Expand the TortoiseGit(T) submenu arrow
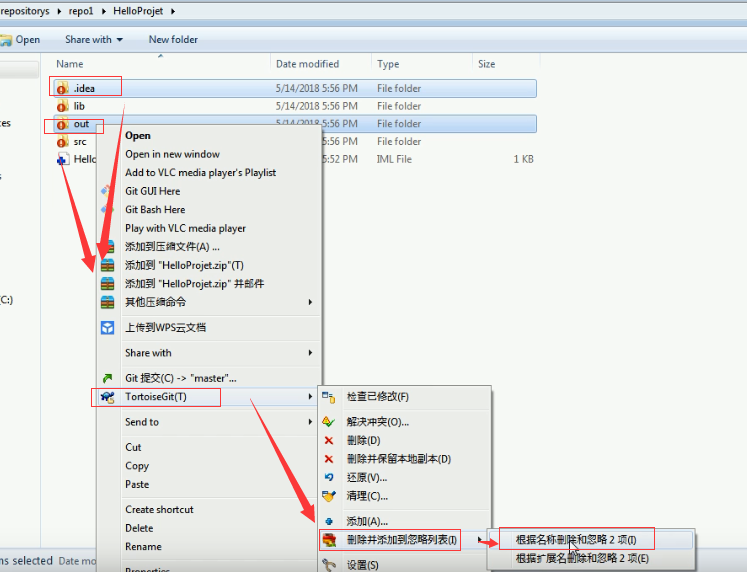This screenshot has height=572, width=747. tap(310, 397)
